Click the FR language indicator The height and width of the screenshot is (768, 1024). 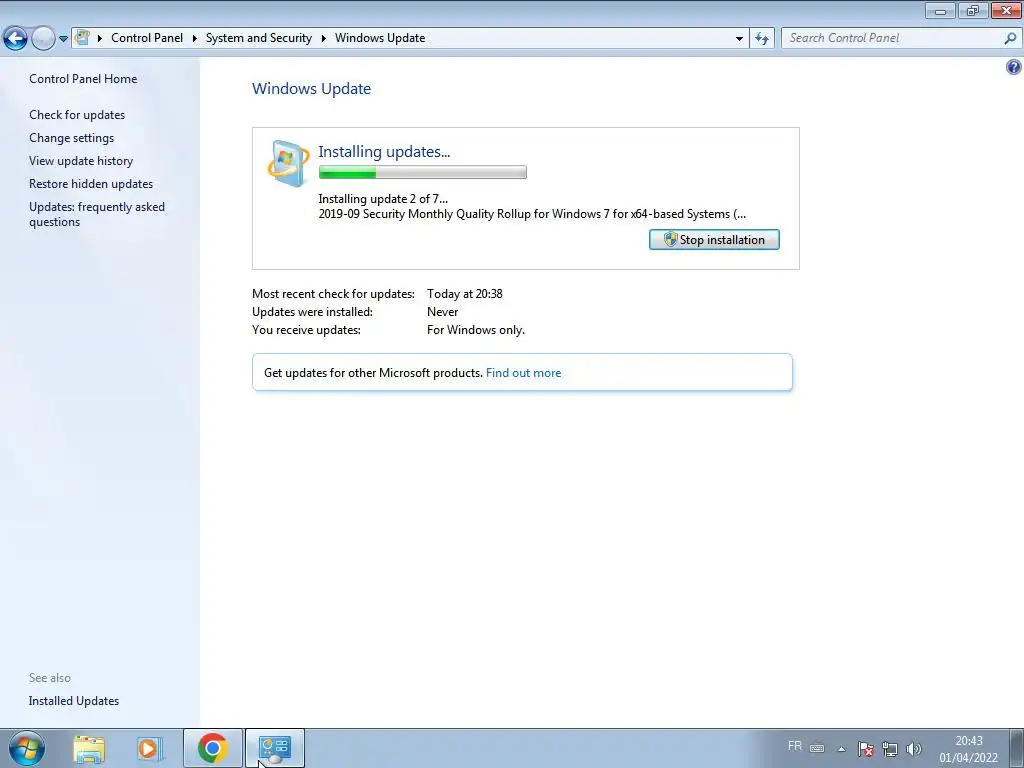(x=795, y=746)
